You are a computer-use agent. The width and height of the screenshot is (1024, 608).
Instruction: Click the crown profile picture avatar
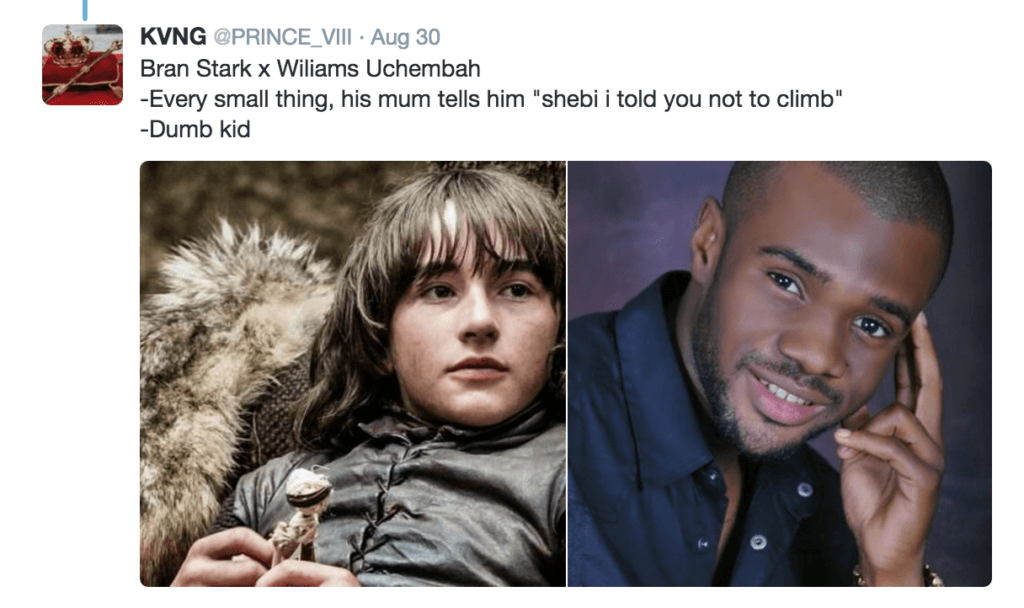[82, 65]
